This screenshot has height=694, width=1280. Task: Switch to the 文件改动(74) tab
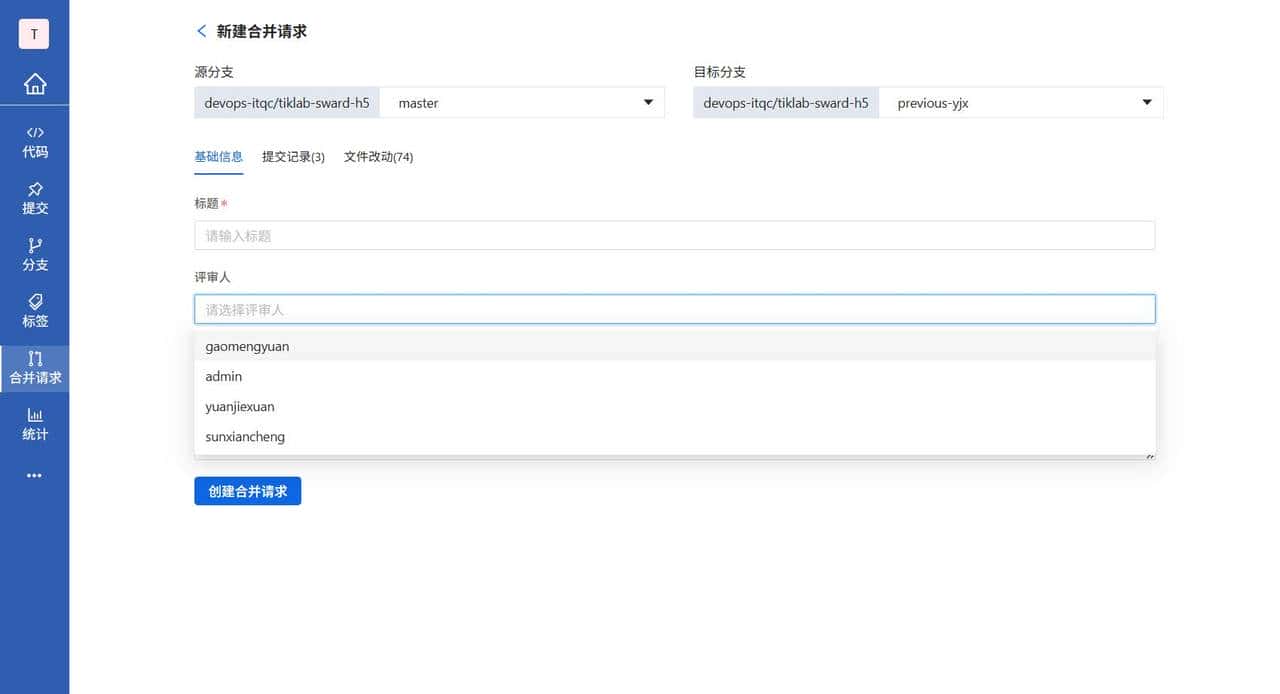tap(378, 157)
